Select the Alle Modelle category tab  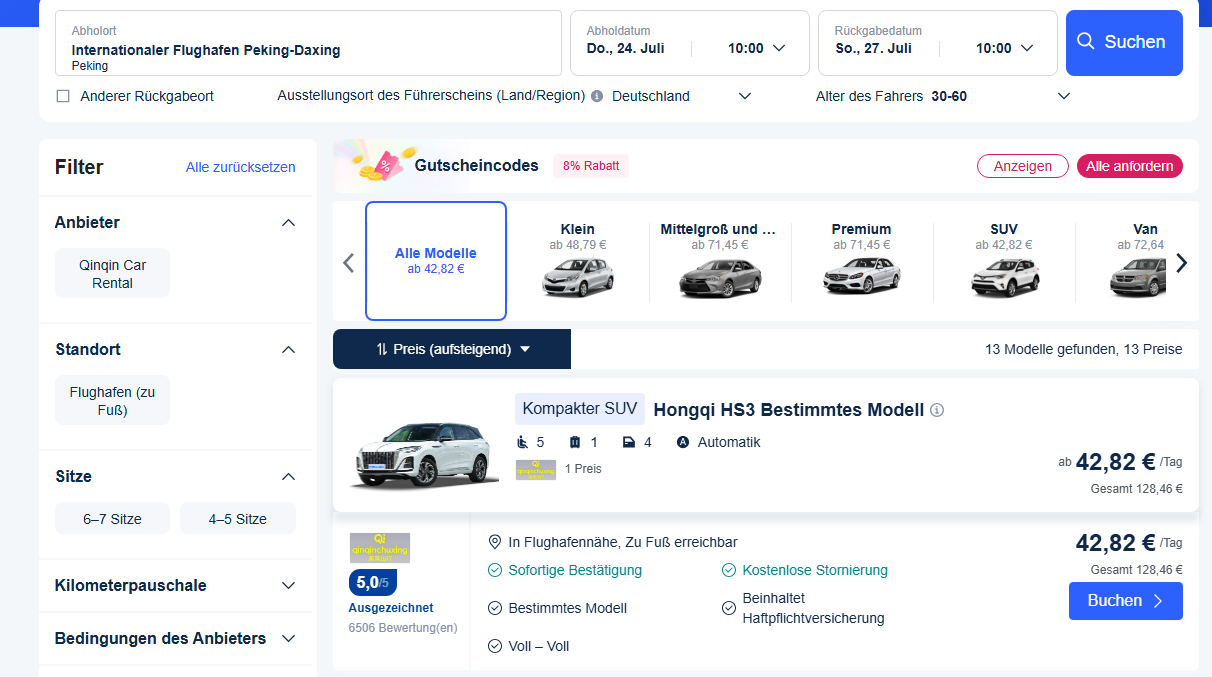pos(436,261)
